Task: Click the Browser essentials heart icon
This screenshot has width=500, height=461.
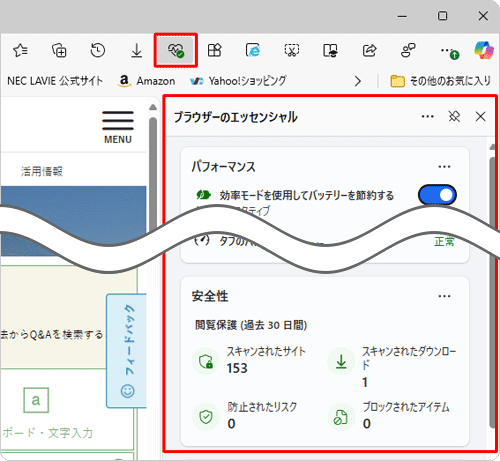Action: [x=176, y=51]
